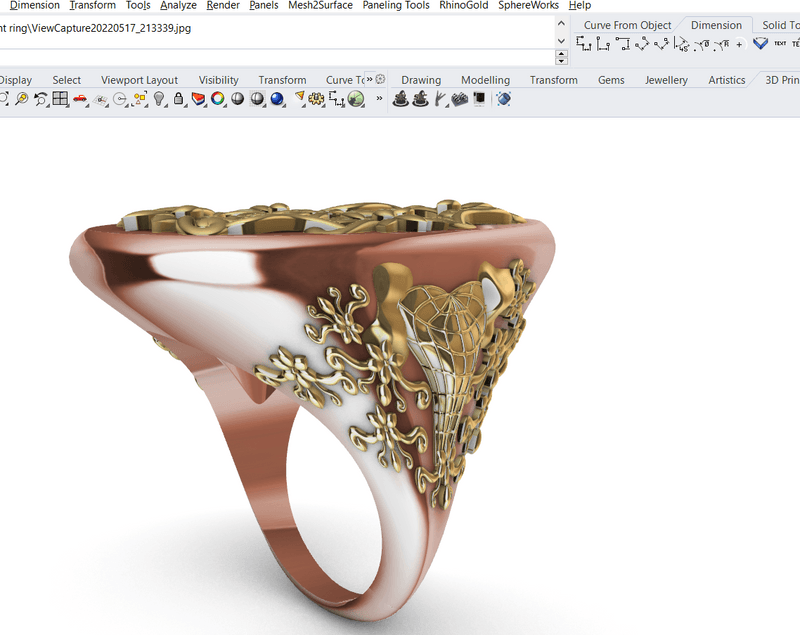Click the gray mesh repair block icon

[x=460, y=98]
